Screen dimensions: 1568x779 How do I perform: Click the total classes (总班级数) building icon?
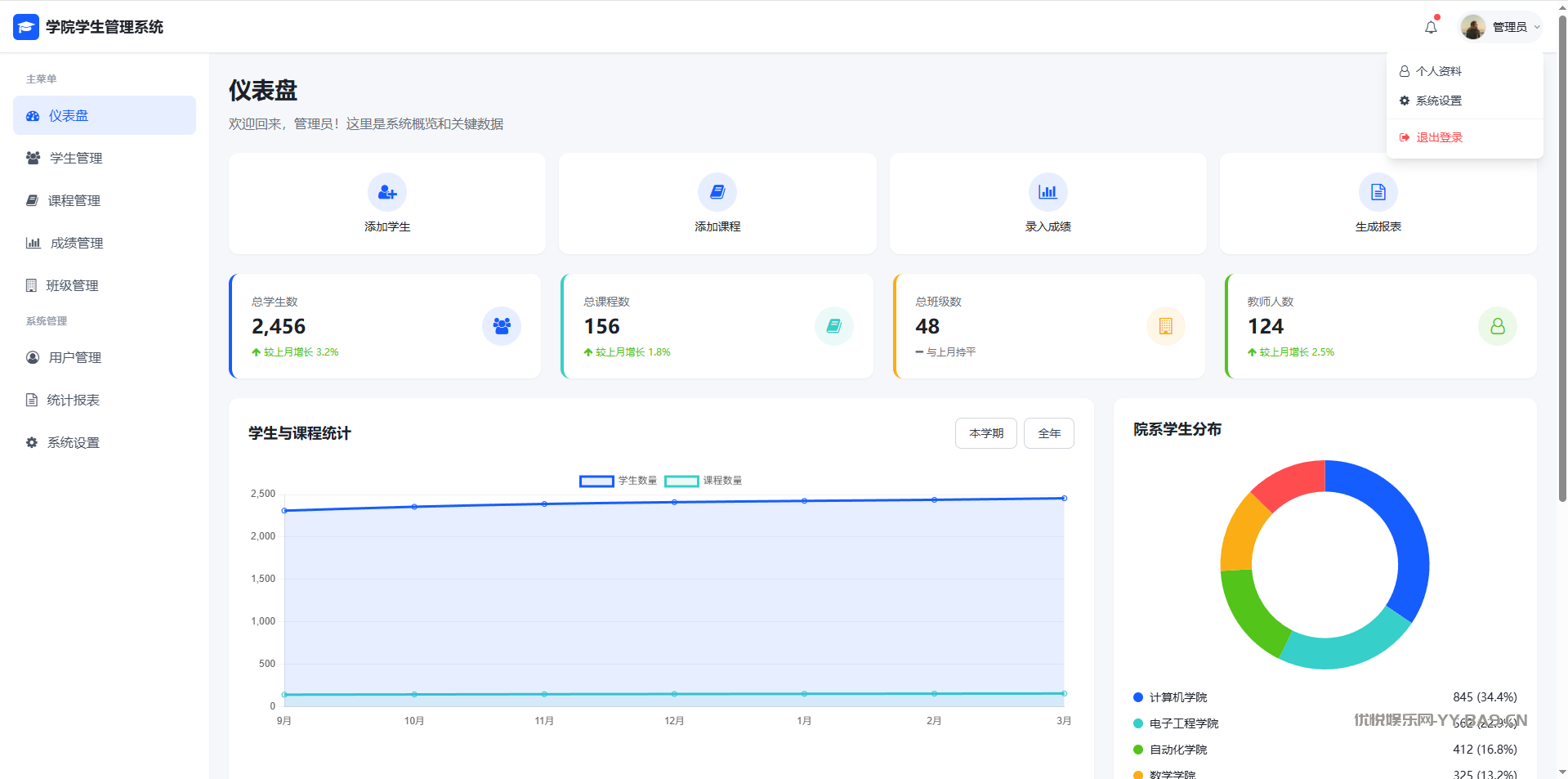(x=1165, y=326)
